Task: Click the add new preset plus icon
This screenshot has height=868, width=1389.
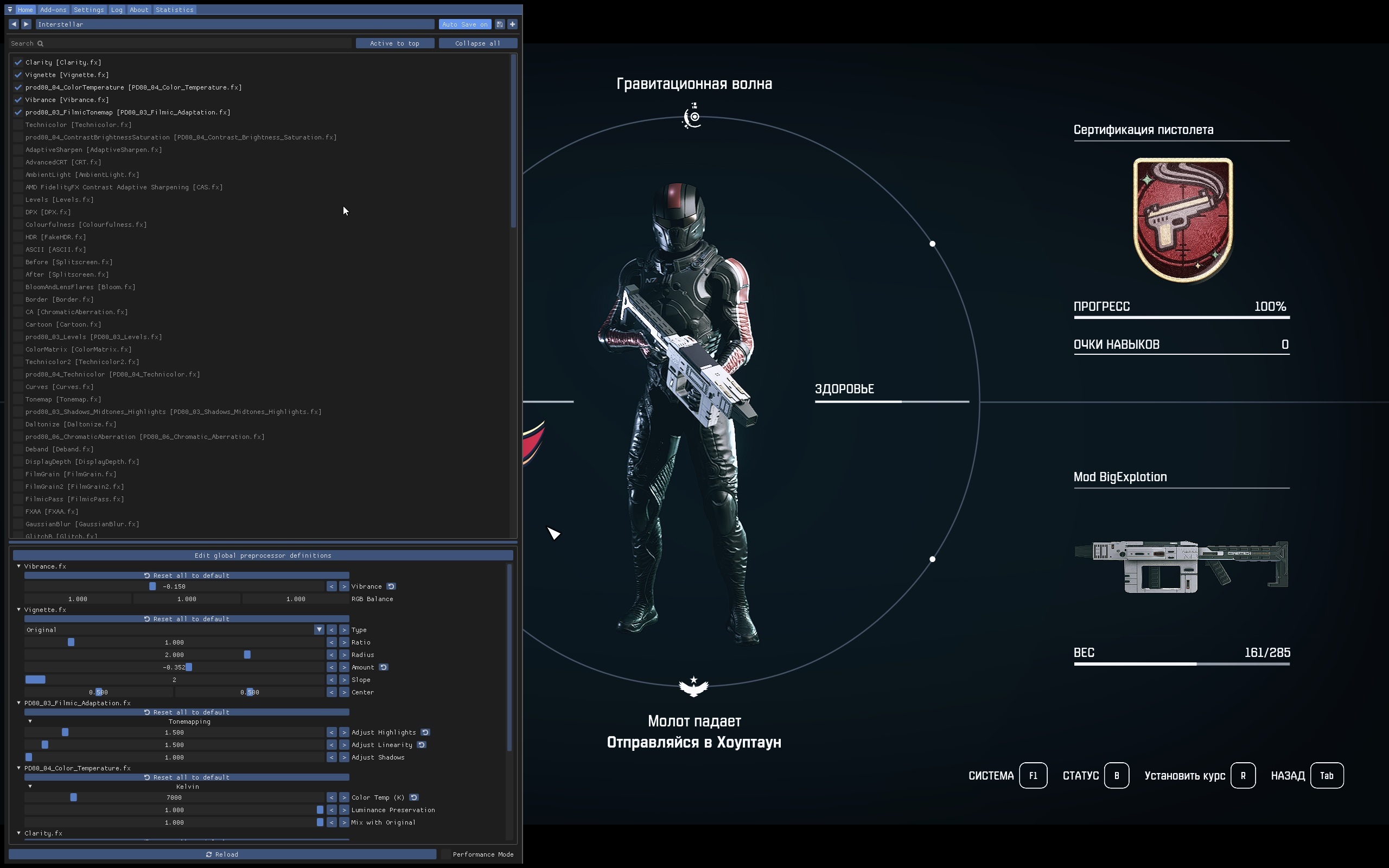Action: point(513,24)
